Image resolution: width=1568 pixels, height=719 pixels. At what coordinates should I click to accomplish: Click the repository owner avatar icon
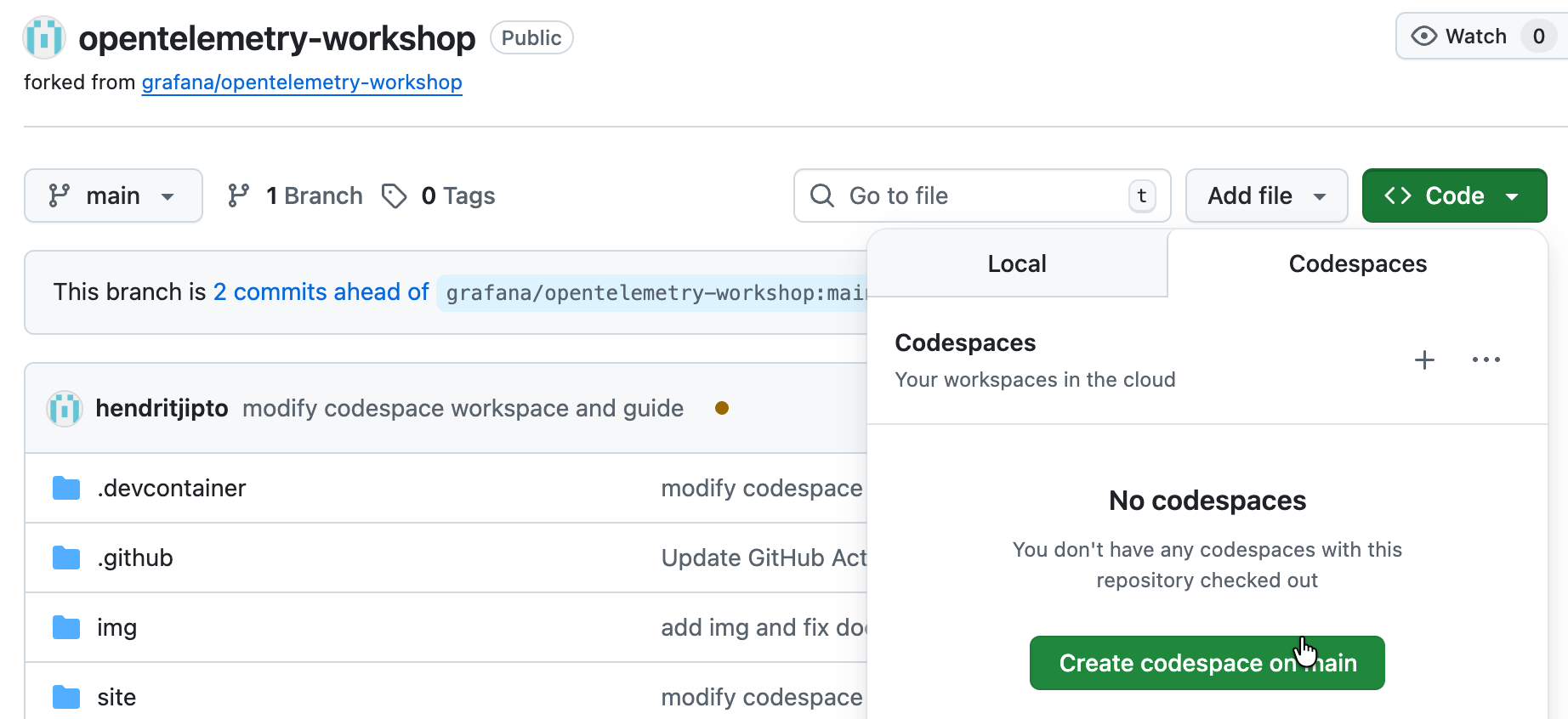[44, 37]
